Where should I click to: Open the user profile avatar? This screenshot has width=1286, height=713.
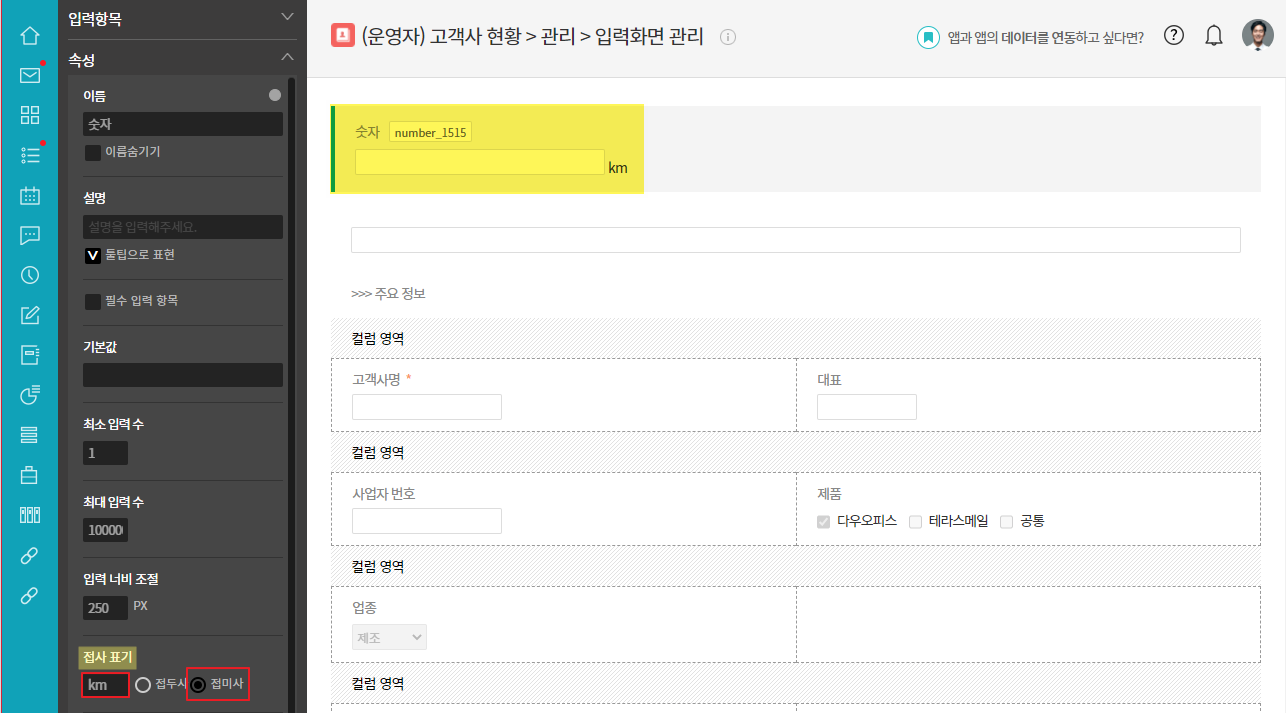[1257, 36]
